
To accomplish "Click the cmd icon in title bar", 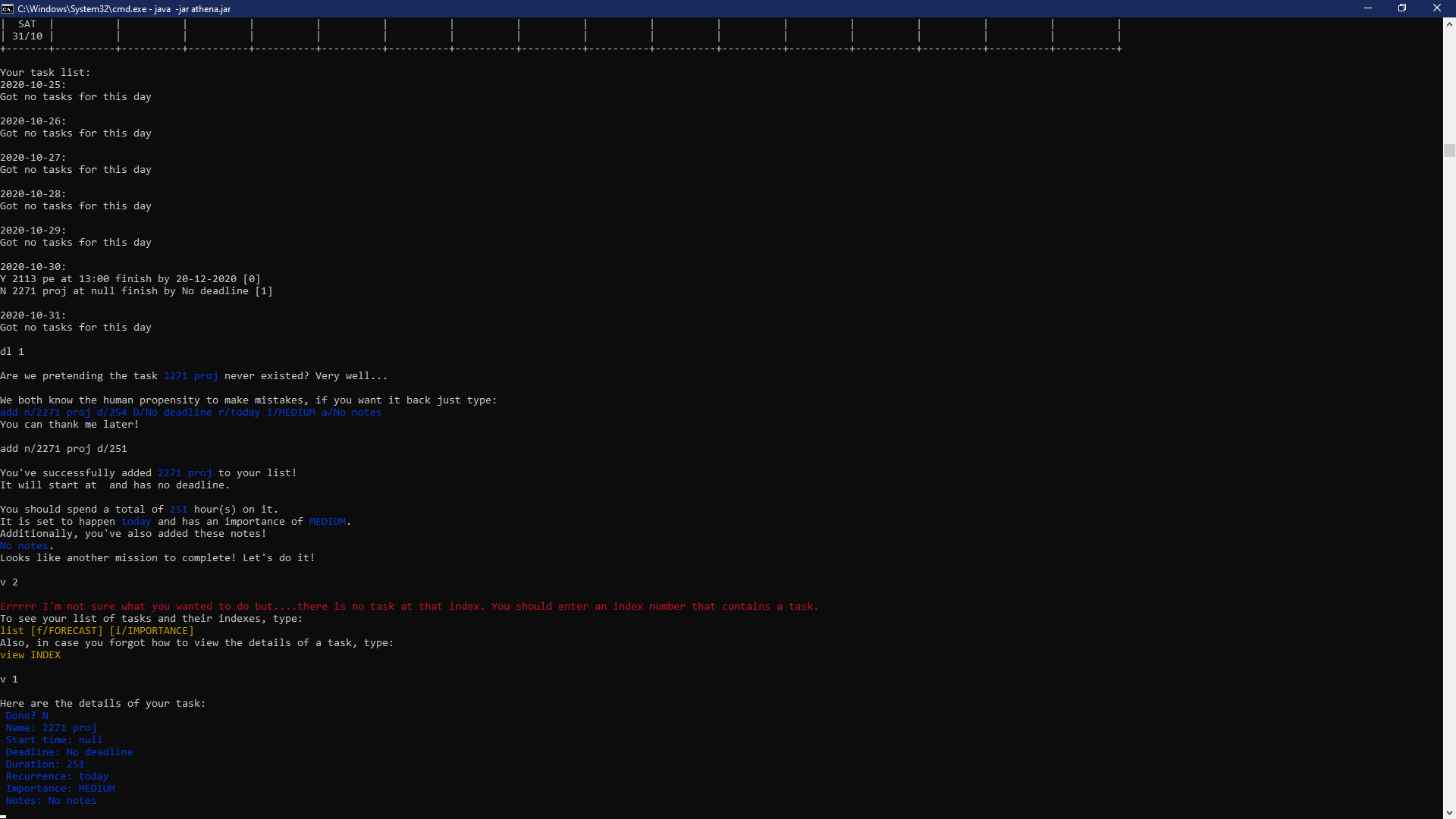I will (8, 8).
